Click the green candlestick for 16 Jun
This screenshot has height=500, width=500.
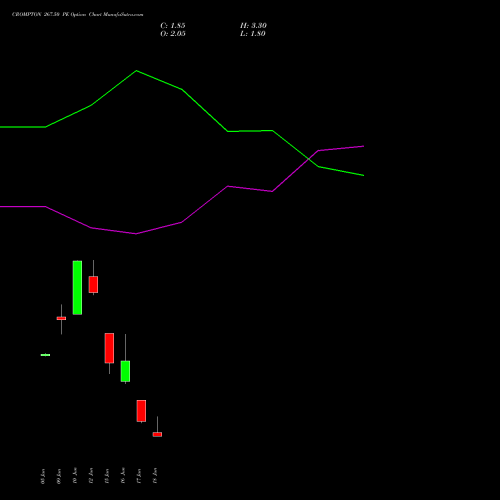(125, 371)
